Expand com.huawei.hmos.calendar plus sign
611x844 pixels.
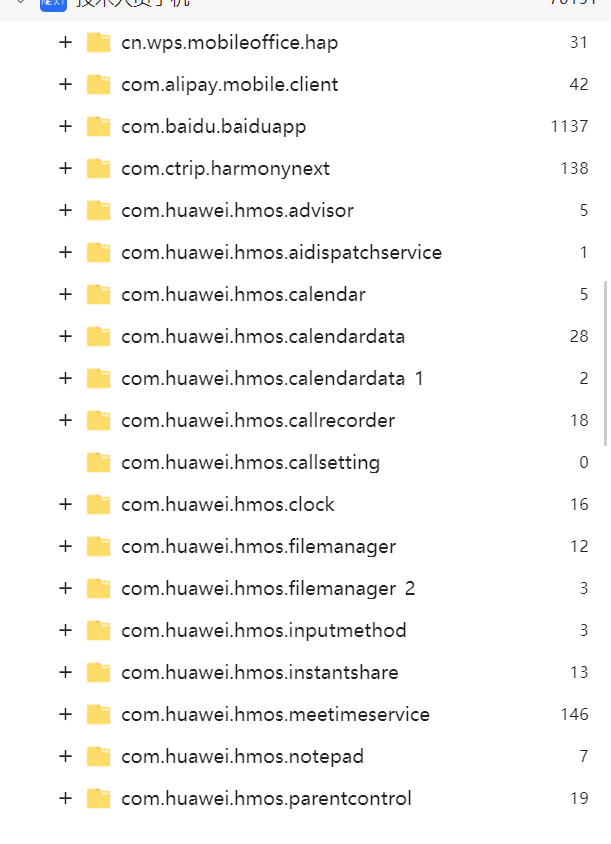coord(65,294)
